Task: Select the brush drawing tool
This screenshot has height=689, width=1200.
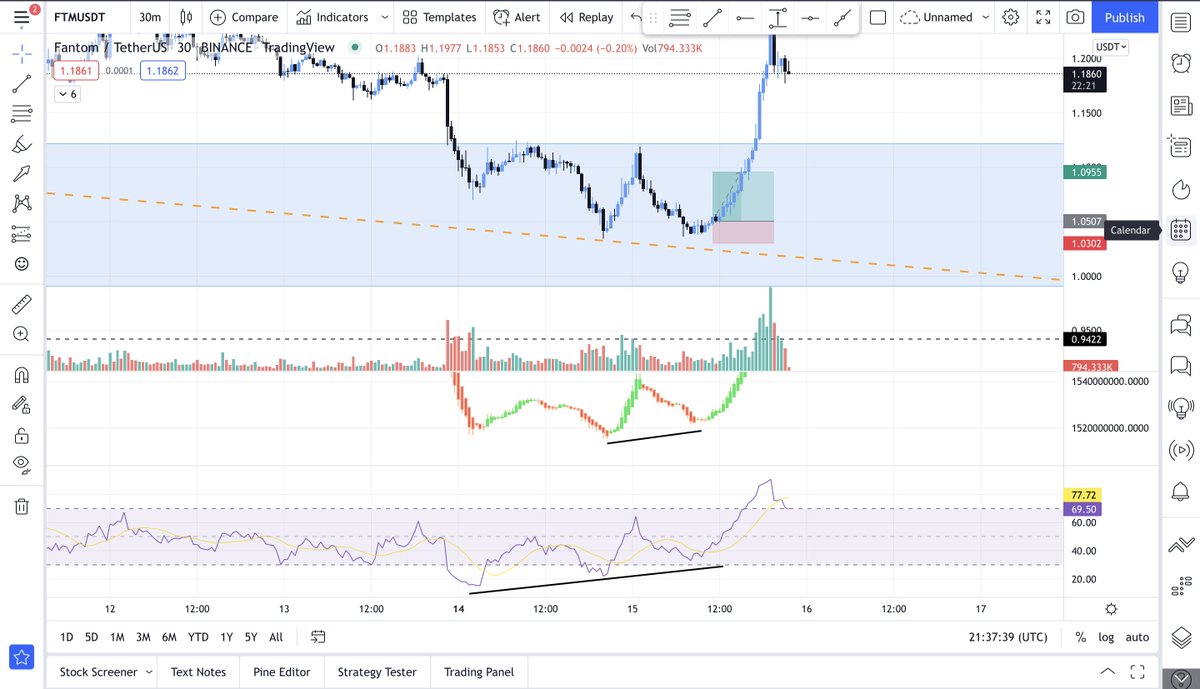Action: click(21, 144)
